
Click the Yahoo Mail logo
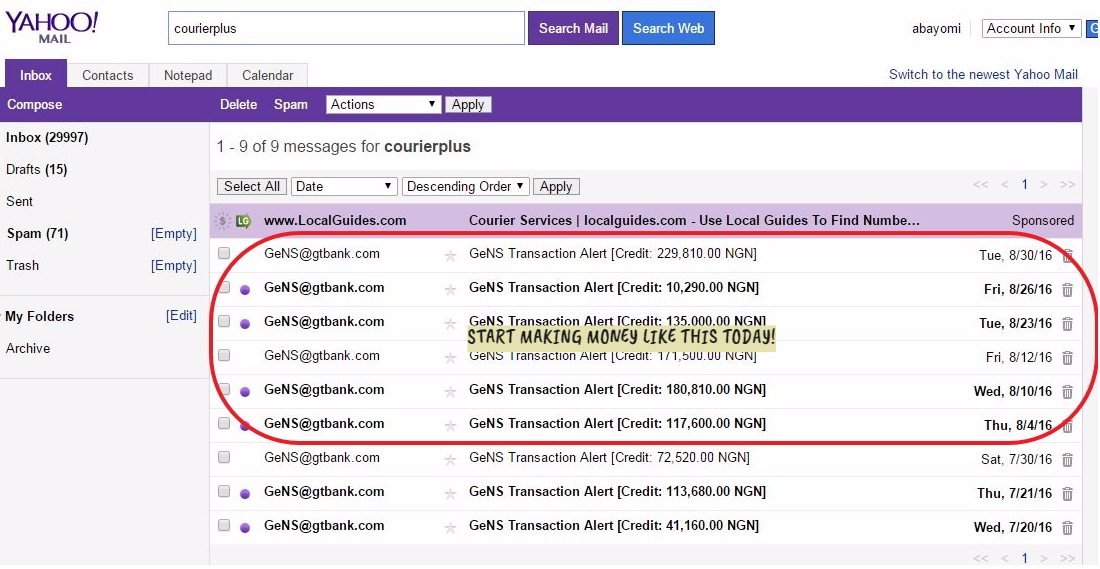click(51, 27)
